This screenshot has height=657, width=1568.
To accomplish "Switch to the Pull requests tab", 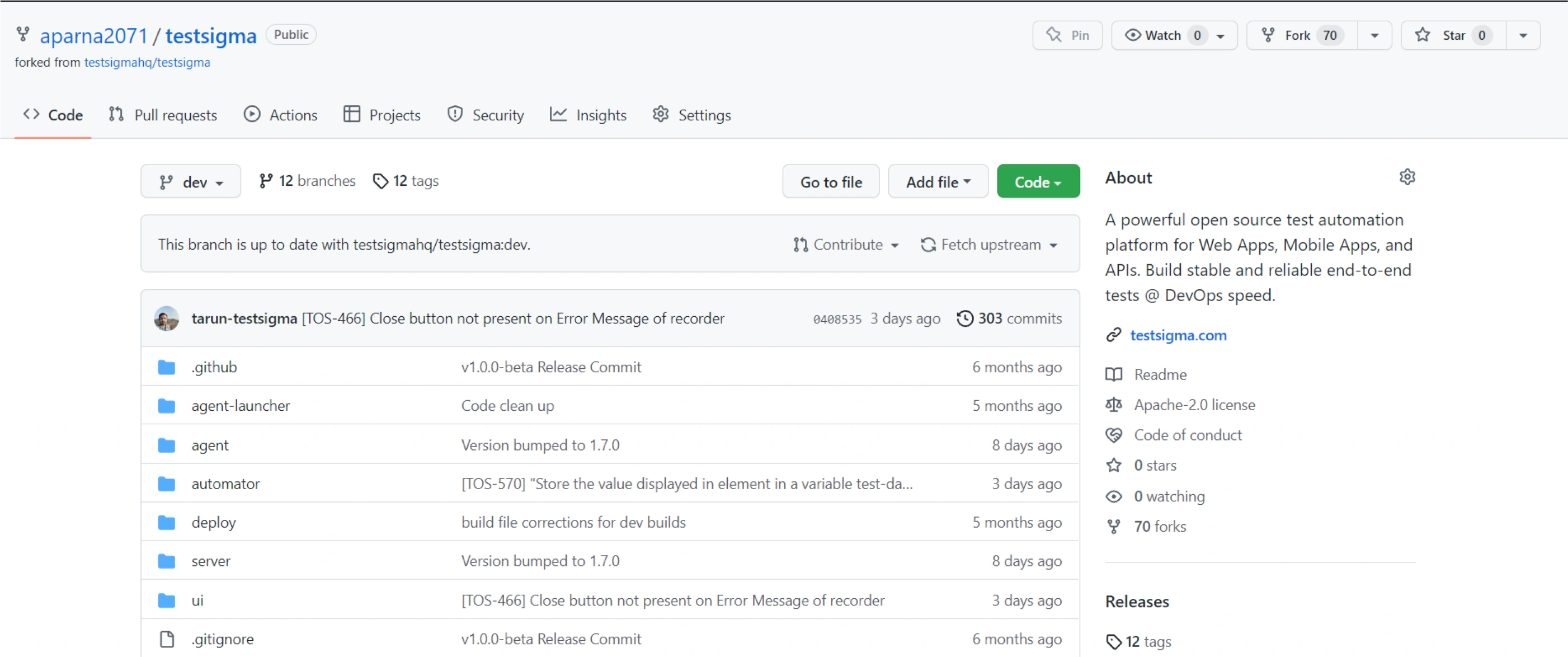I will [163, 115].
